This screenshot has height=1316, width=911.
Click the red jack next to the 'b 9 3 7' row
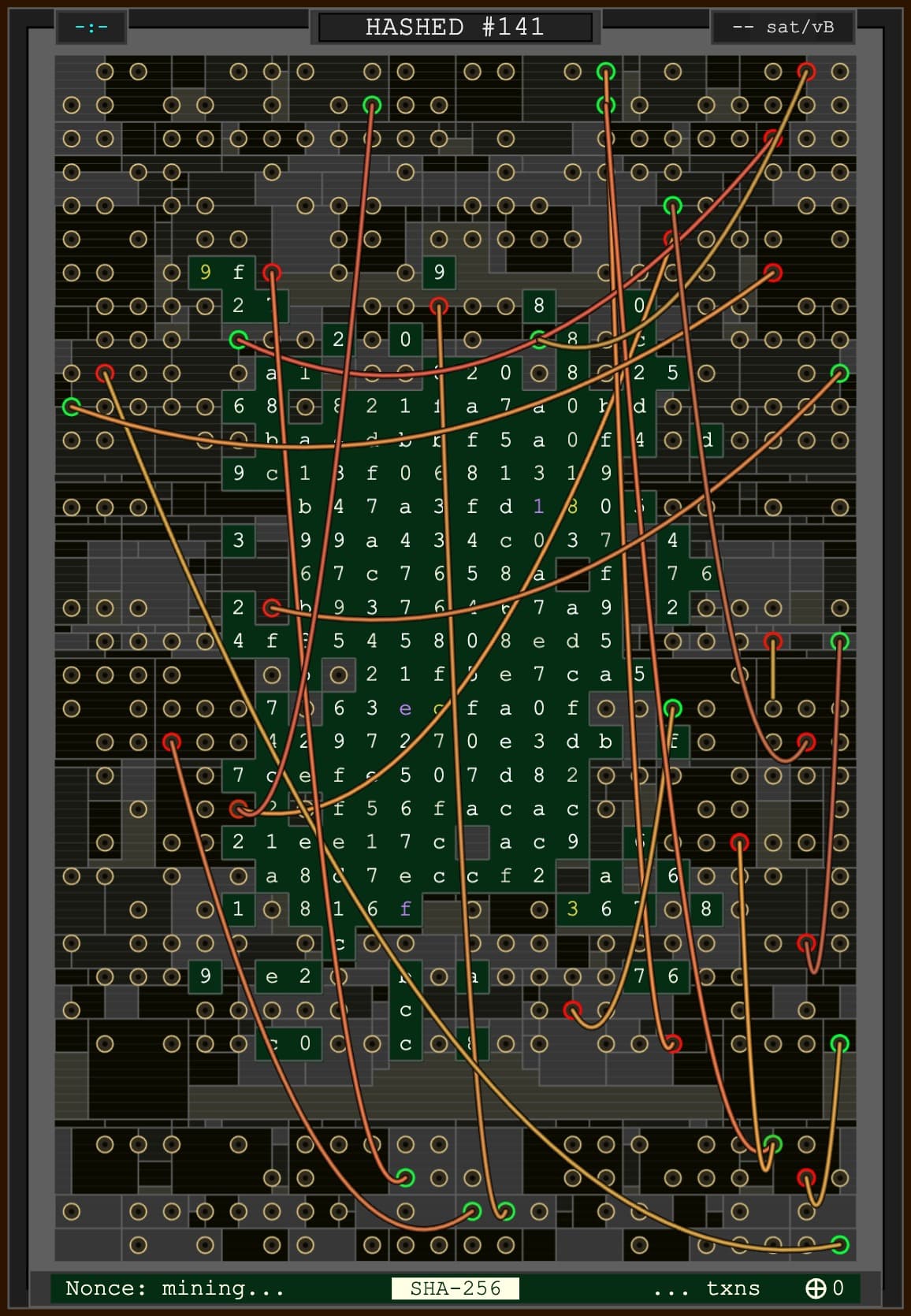coord(272,608)
